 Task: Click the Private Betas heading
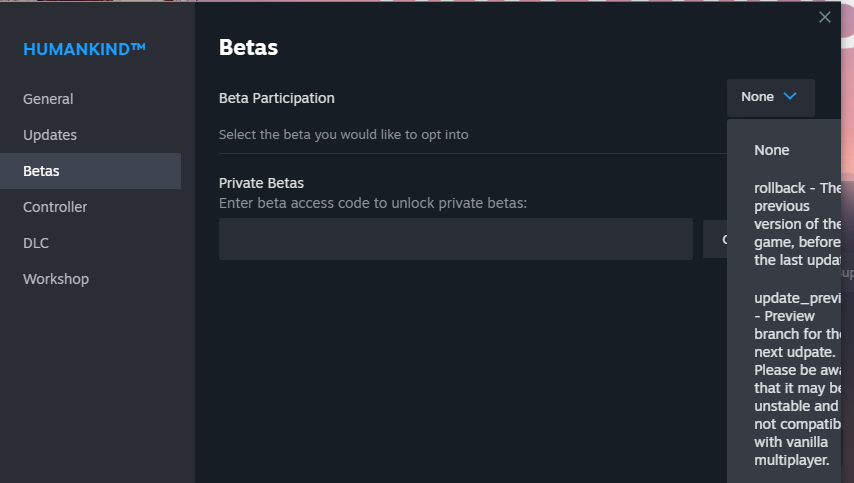tap(261, 183)
